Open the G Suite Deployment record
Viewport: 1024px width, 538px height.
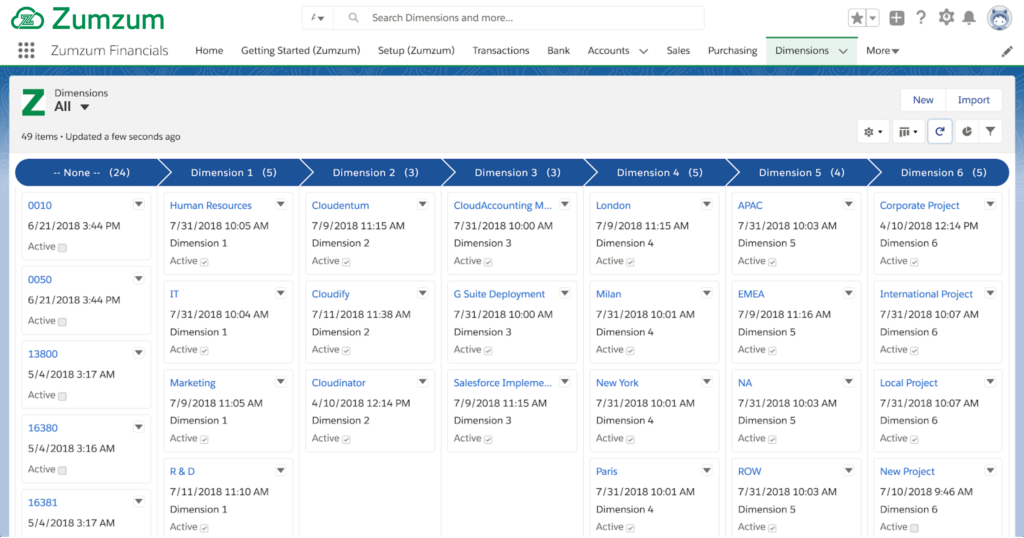pyautogui.click(x=499, y=294)
